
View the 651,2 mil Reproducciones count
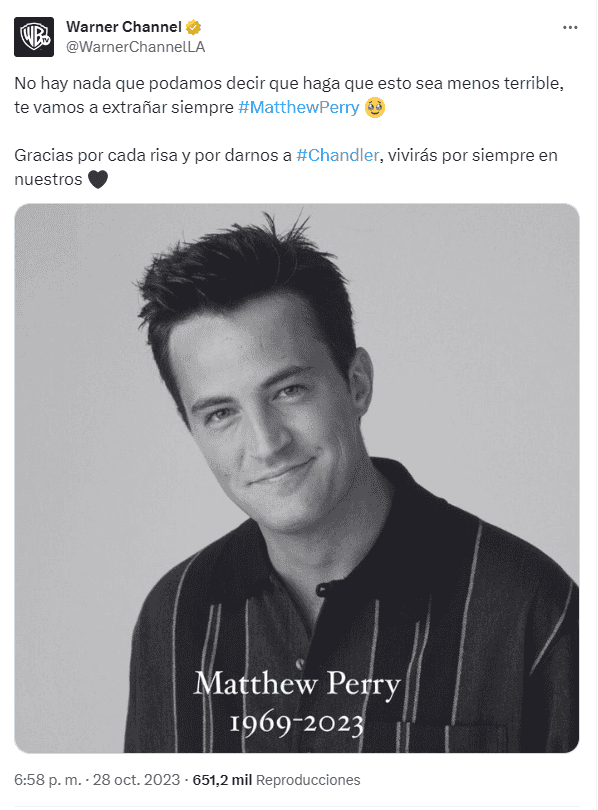coord(276,780)
